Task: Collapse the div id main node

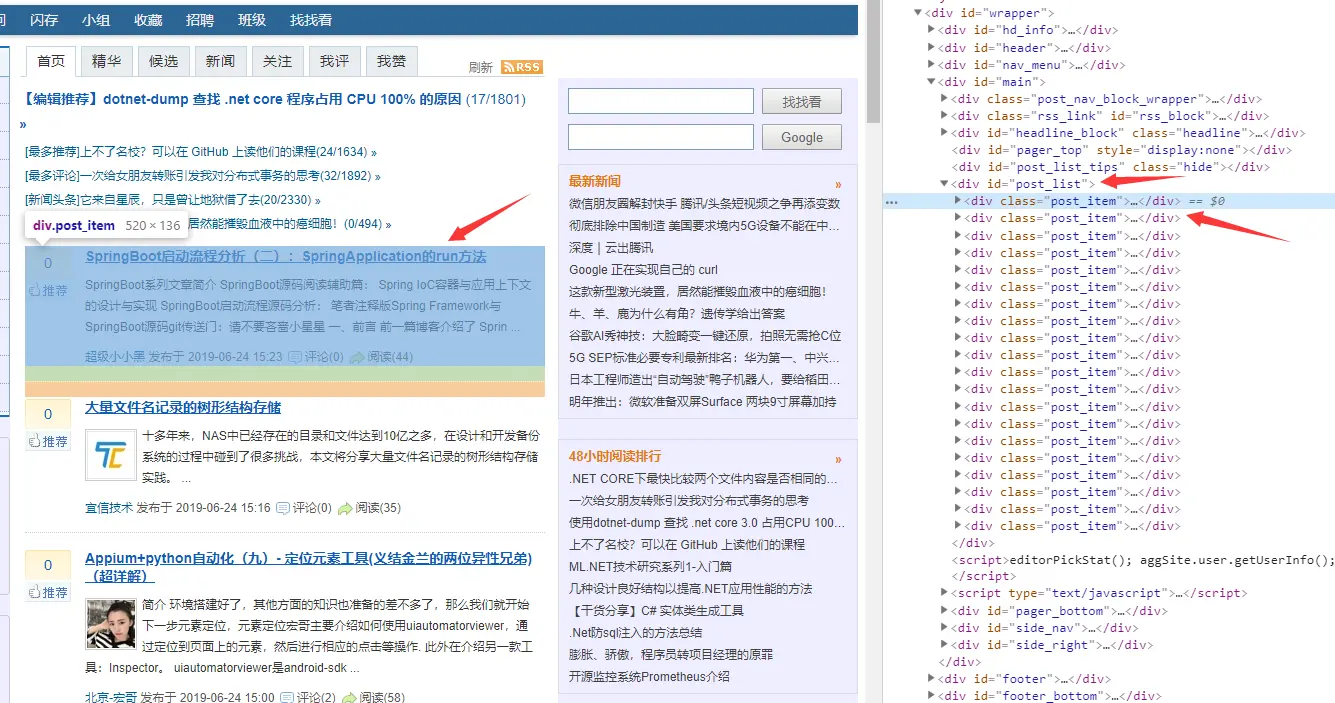Action: coord(931,81)
